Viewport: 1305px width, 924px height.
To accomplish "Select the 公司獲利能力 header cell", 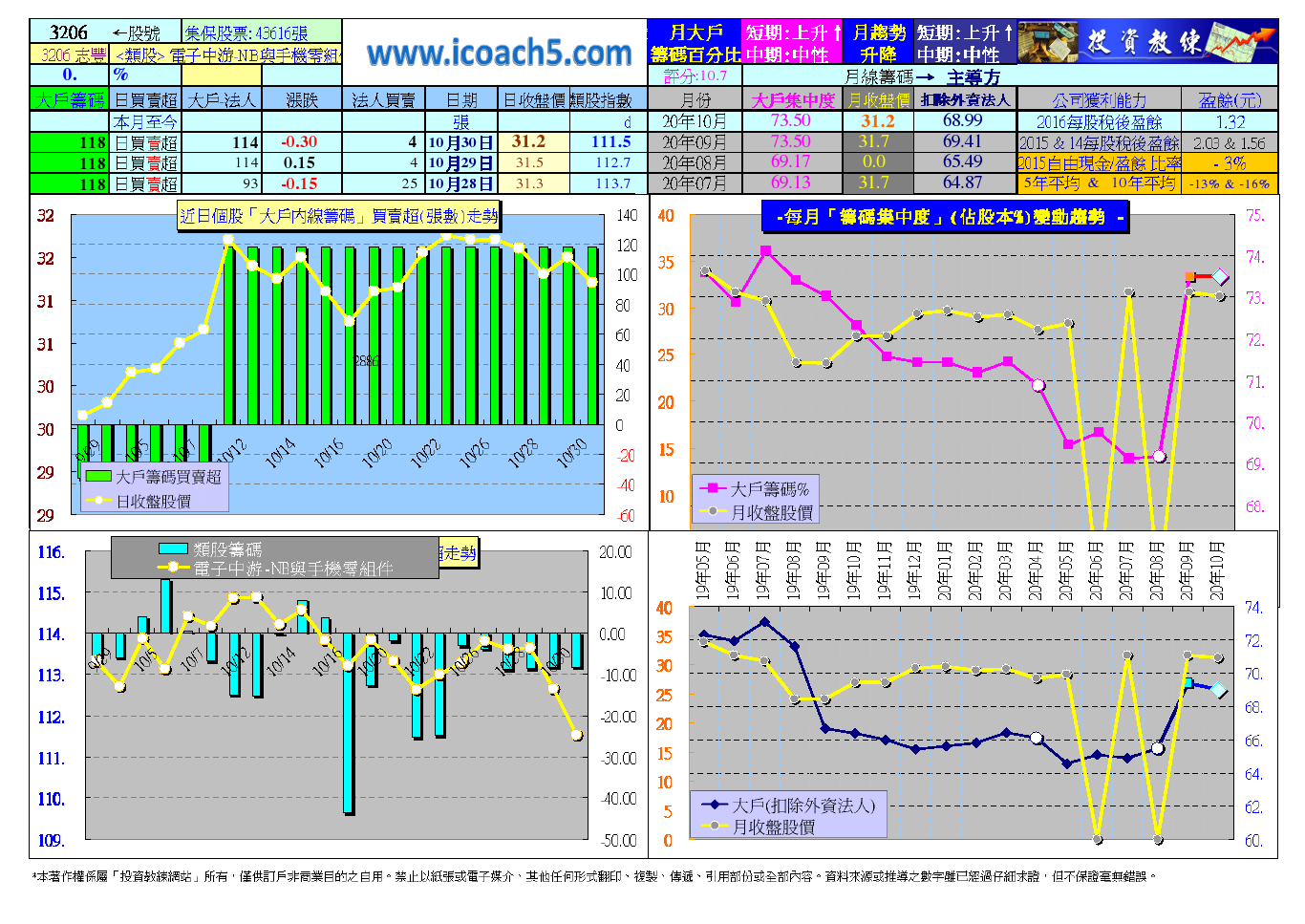I will [1100, 99].
